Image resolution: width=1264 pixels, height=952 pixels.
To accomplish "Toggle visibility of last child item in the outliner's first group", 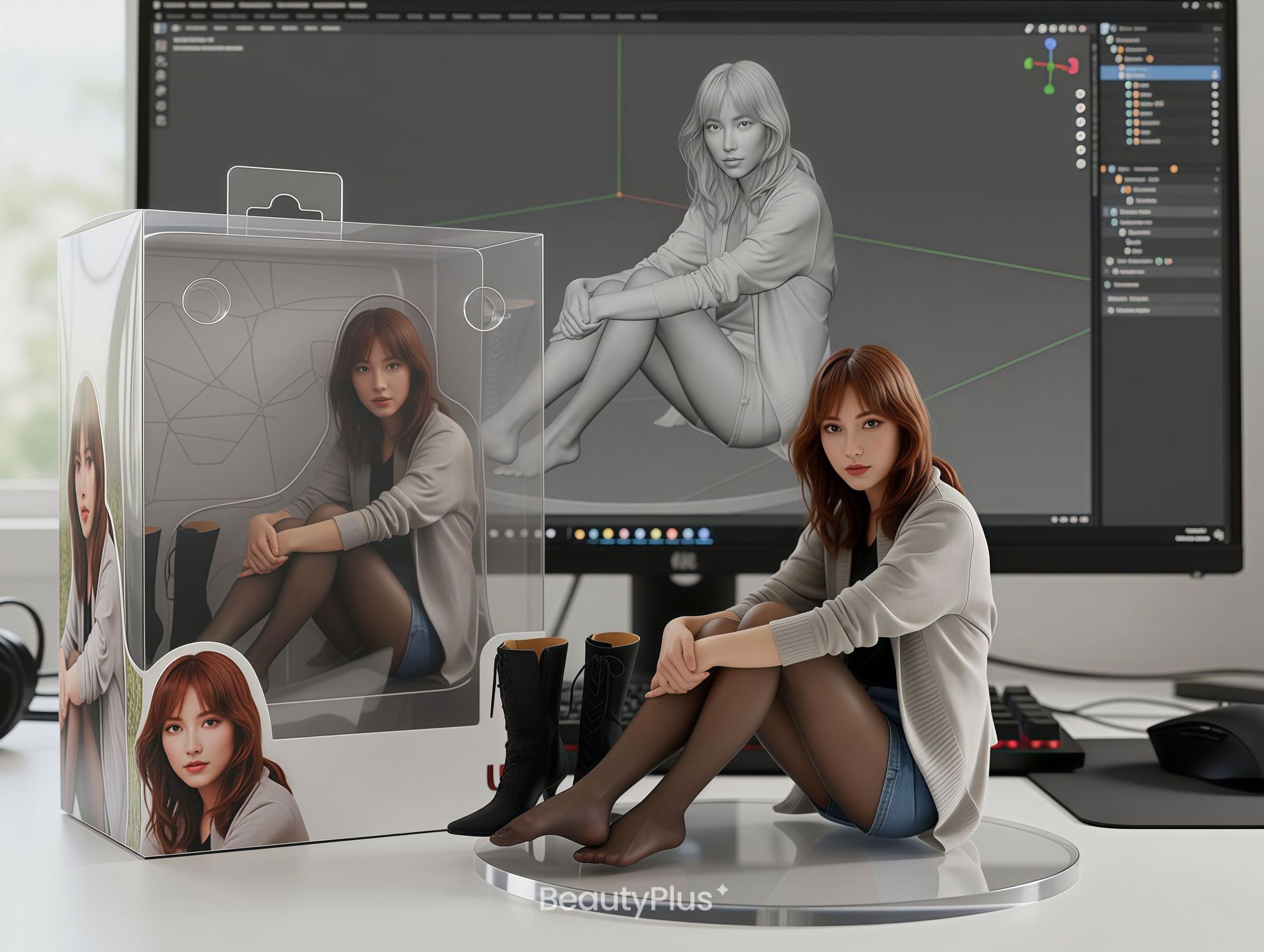I will click(x=1214, y=142).
